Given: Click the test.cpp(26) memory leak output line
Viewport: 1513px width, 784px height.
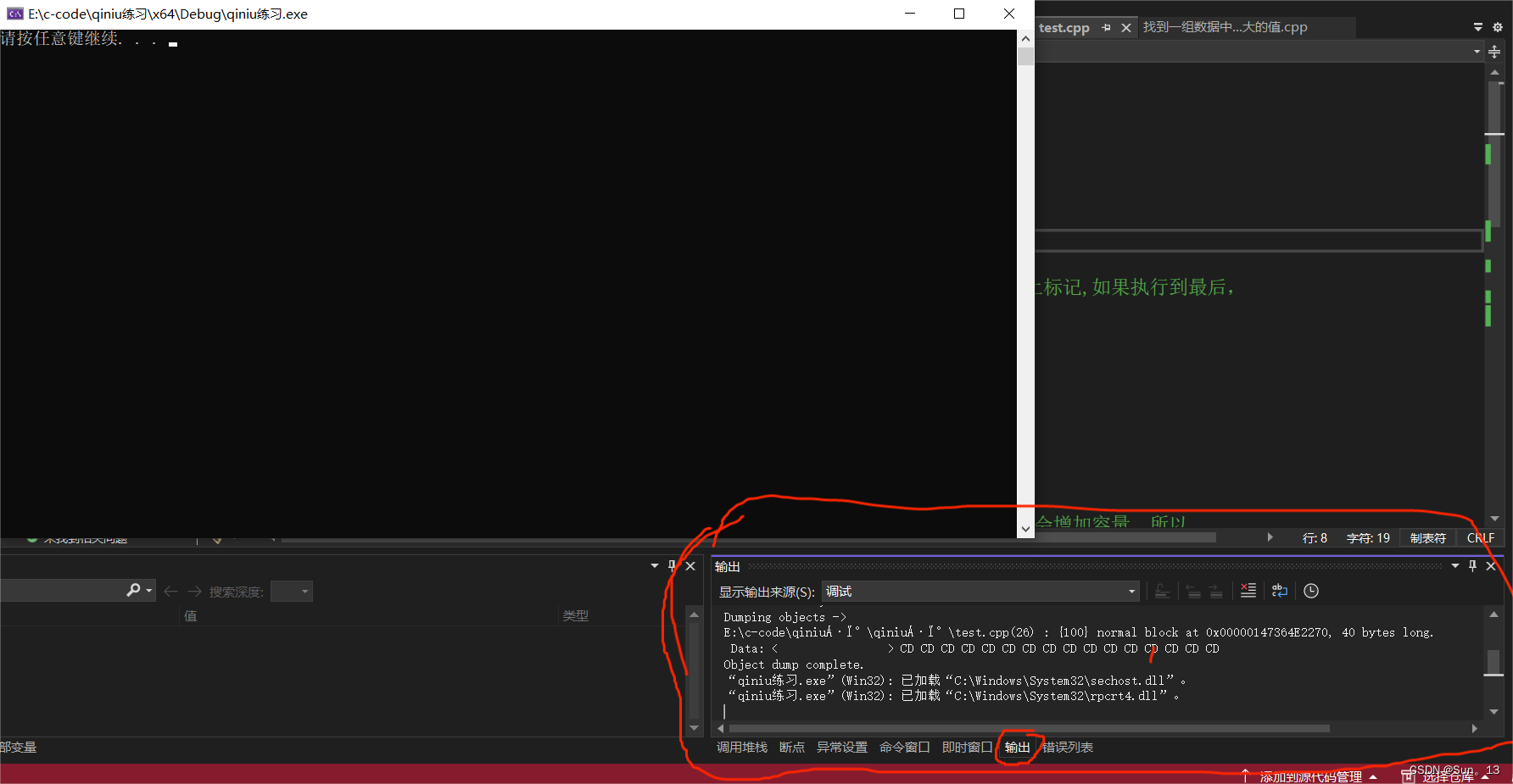Looking at the screenshot, I should (x=1078, y=632).
